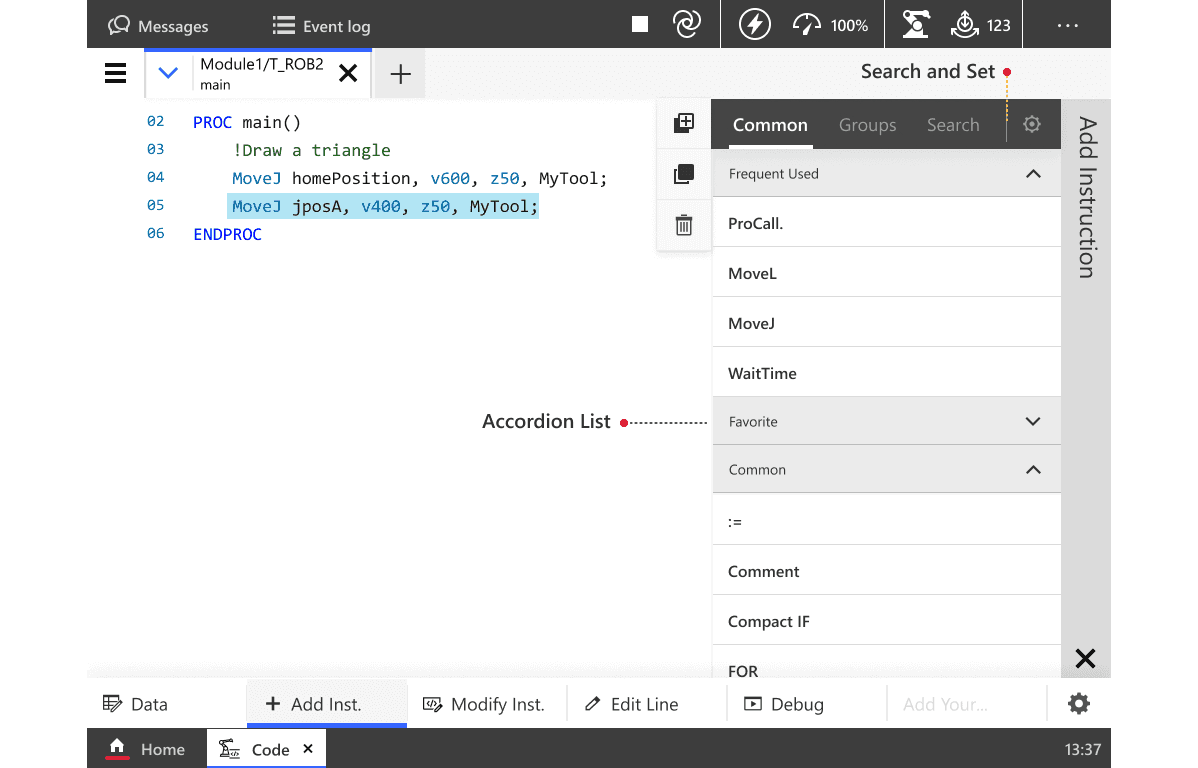Open the bottom bar settings gear
The image size is (1198, 768).
1078,703
